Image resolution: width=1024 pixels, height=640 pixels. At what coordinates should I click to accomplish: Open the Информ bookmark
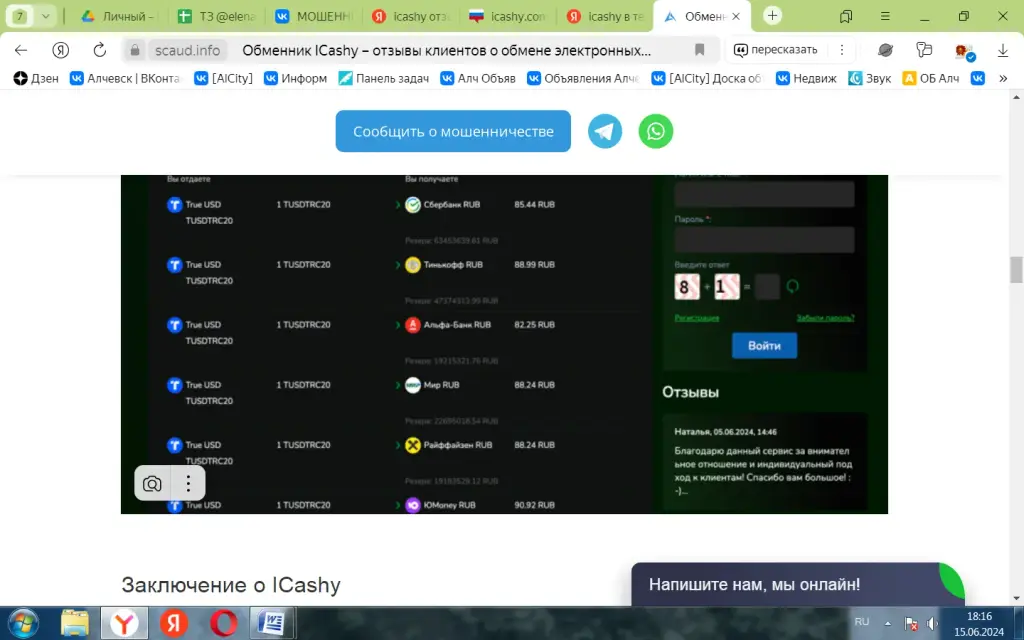[295, 78]
